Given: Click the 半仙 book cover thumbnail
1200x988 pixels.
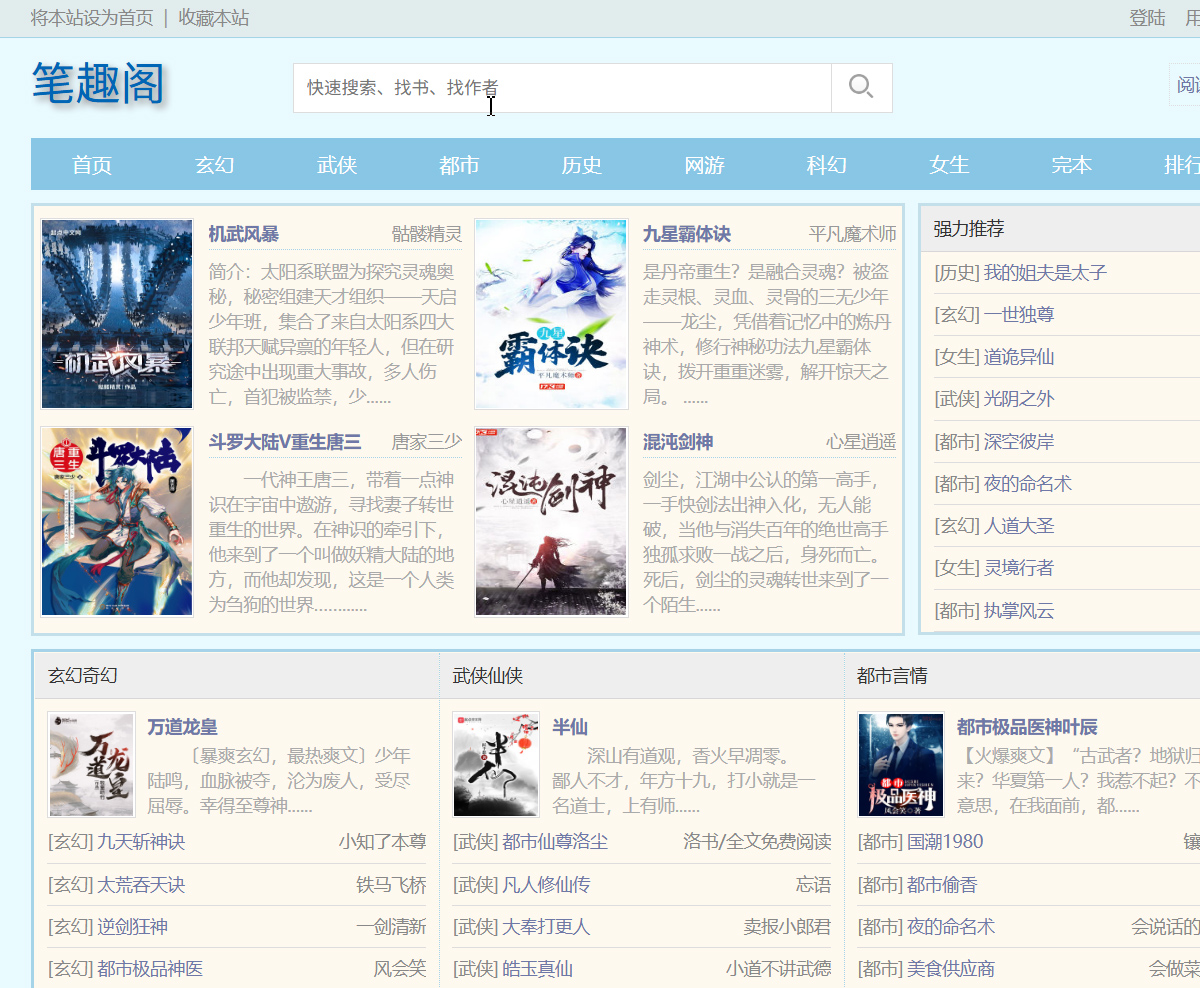Looking at the screenshot, I should [x=496, y=764].
